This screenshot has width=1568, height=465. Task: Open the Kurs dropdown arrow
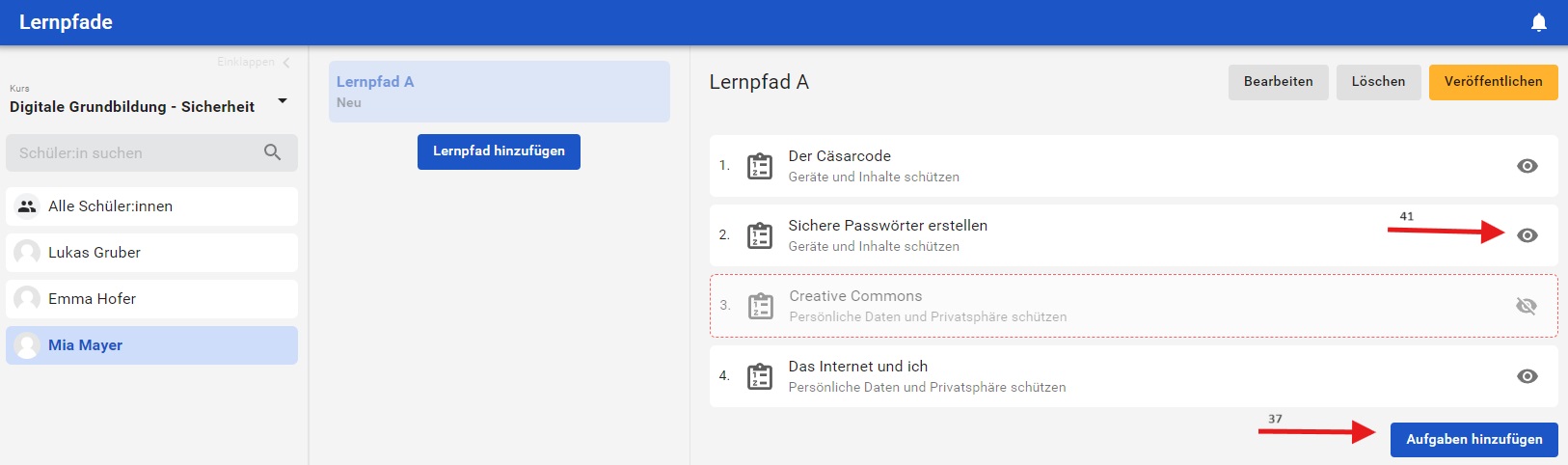click(x=283, y=100)
